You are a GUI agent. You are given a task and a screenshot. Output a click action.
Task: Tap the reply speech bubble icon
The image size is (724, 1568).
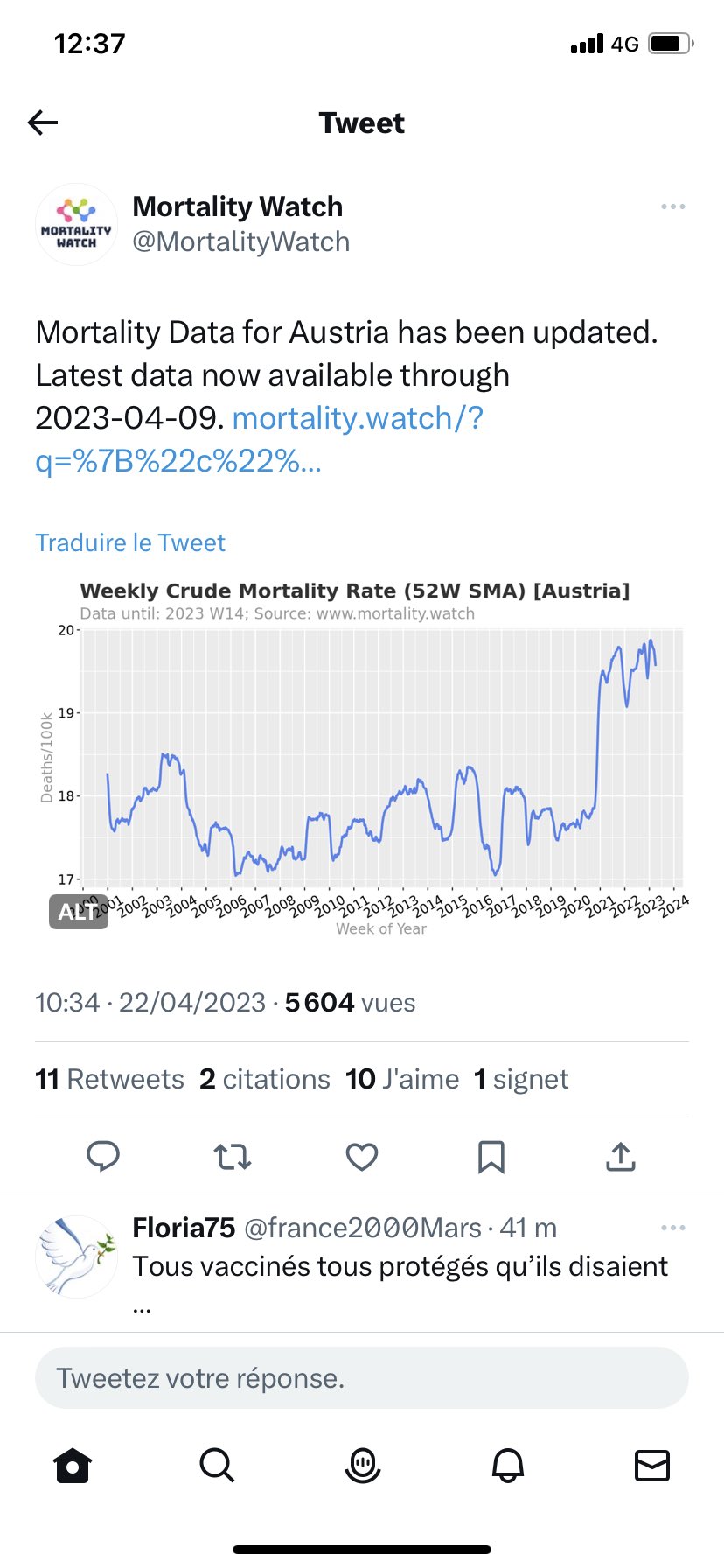[x=103, y=1156]
